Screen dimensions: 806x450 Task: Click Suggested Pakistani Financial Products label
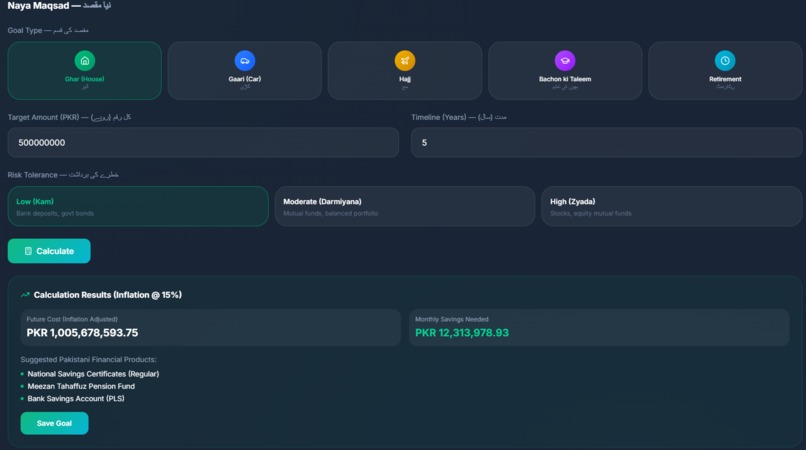(x=88, y=359)
